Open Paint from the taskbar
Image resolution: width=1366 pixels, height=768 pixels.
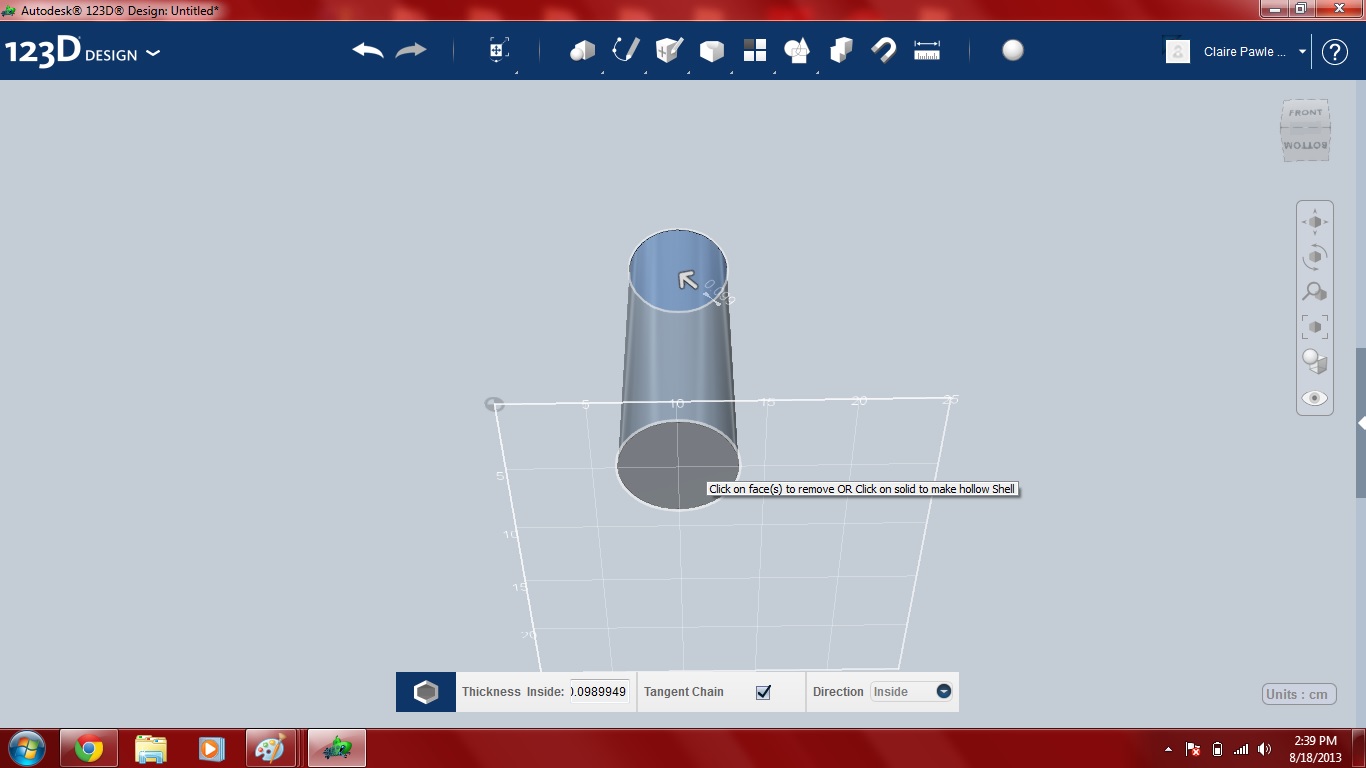[271, 748]
